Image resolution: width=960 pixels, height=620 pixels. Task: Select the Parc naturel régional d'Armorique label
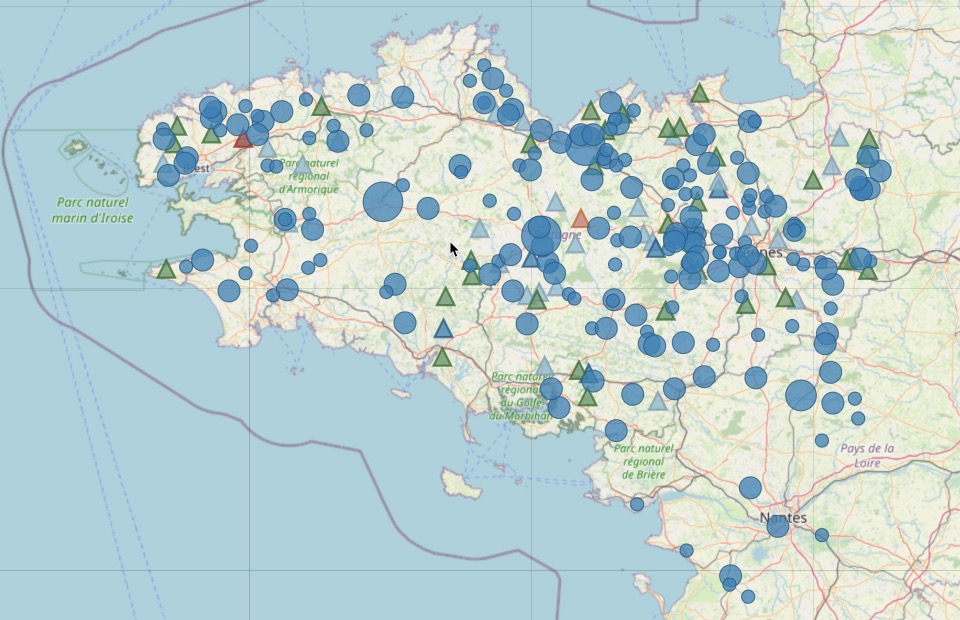[x=309, y=175]
